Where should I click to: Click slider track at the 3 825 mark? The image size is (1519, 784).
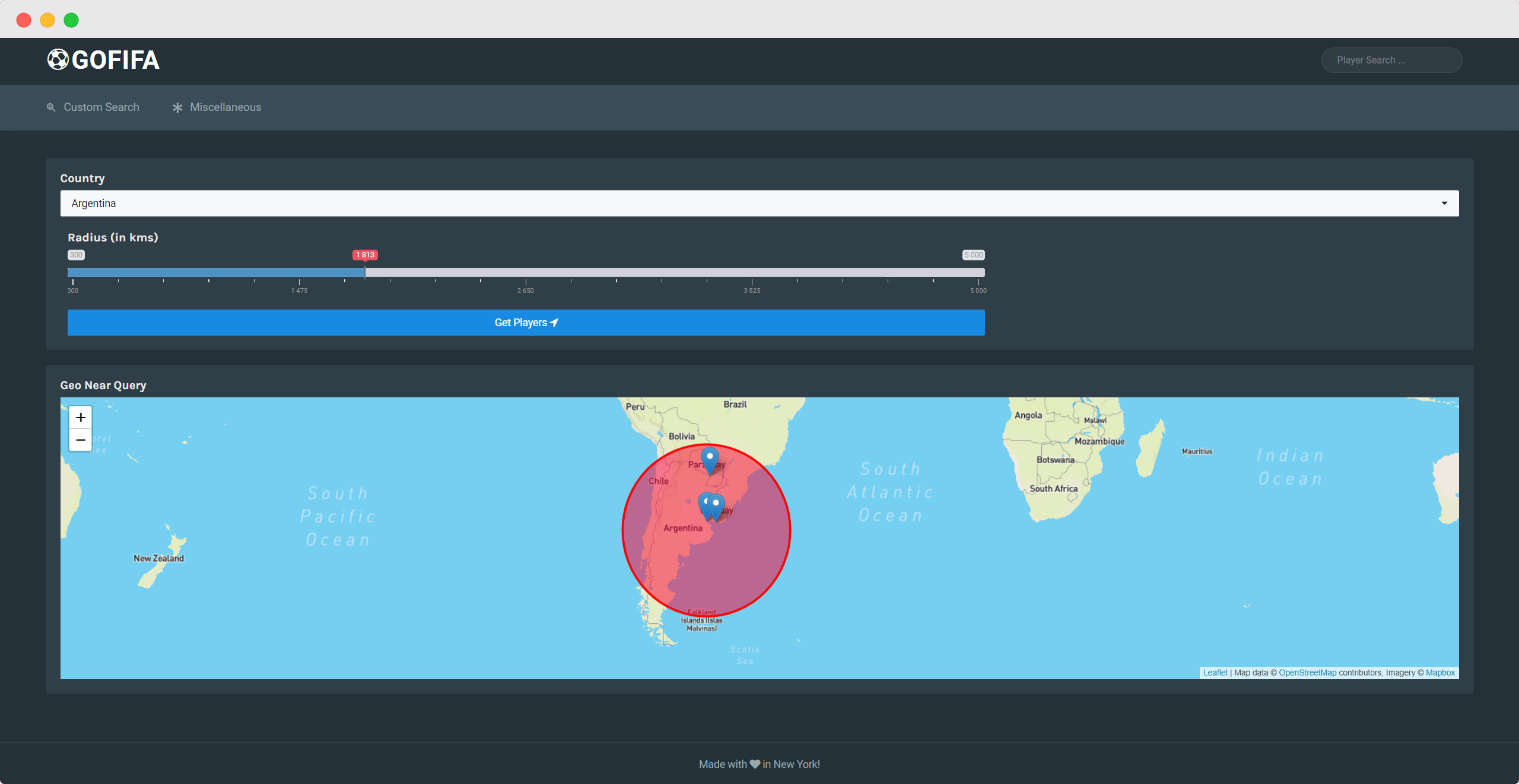pyautogui.click(x=752, y=272)
